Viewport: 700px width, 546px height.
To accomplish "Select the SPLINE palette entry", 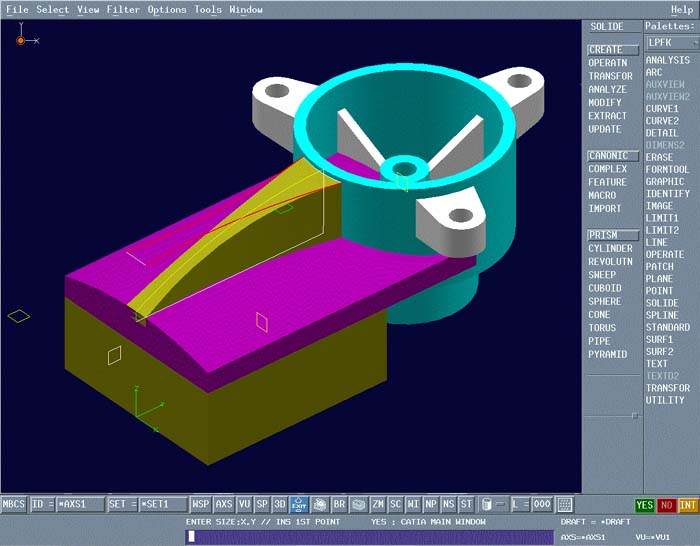I will pyautogui.click(x=661, y=316).
